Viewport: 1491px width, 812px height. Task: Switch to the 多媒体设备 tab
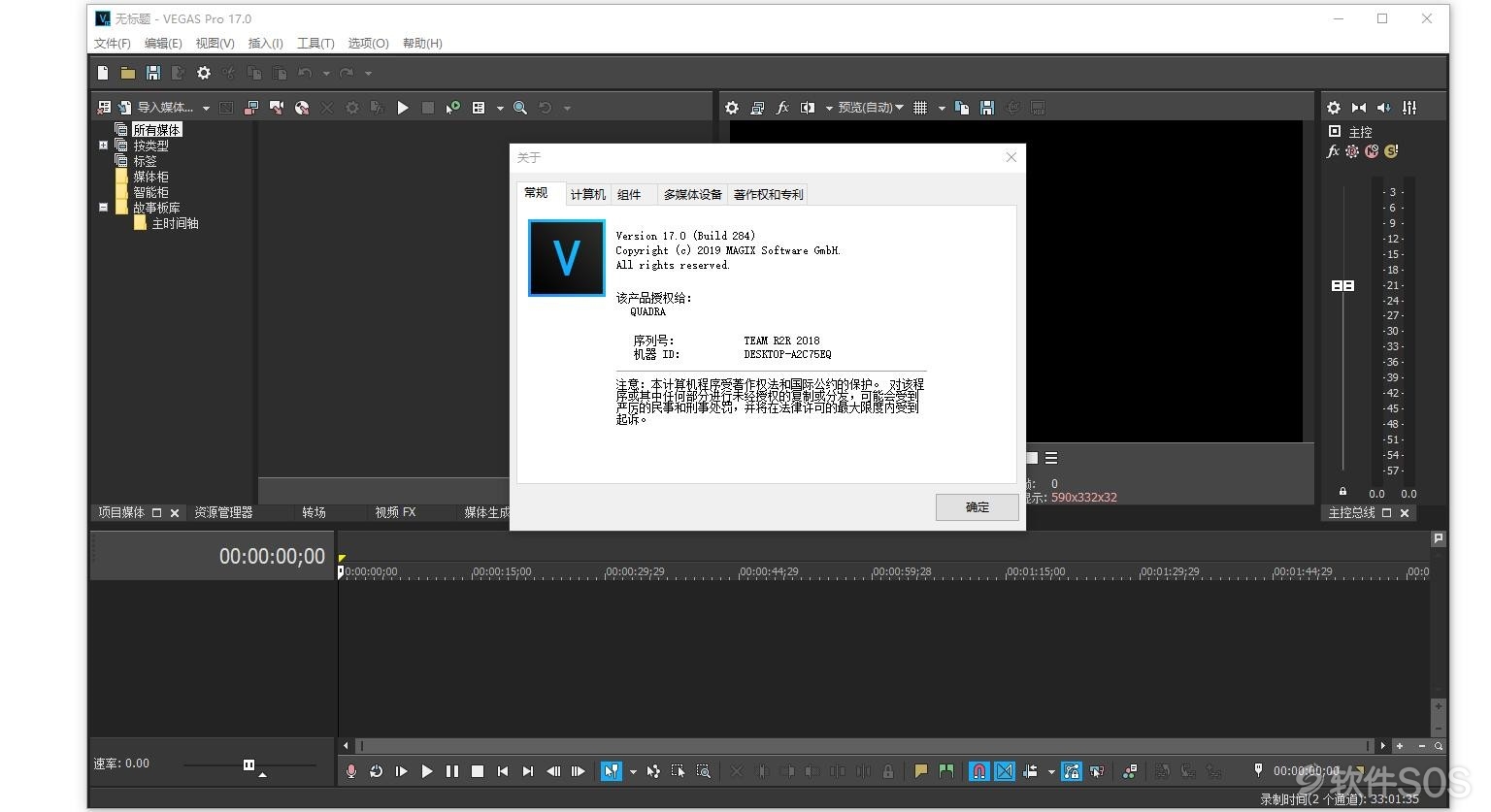point(693,195)
